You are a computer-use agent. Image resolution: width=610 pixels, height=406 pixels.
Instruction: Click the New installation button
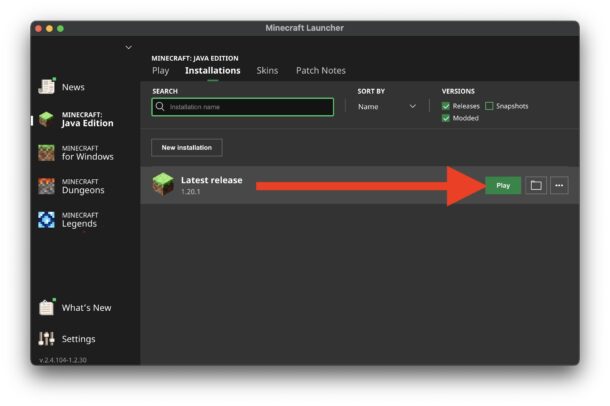click(x=187, y=147)
